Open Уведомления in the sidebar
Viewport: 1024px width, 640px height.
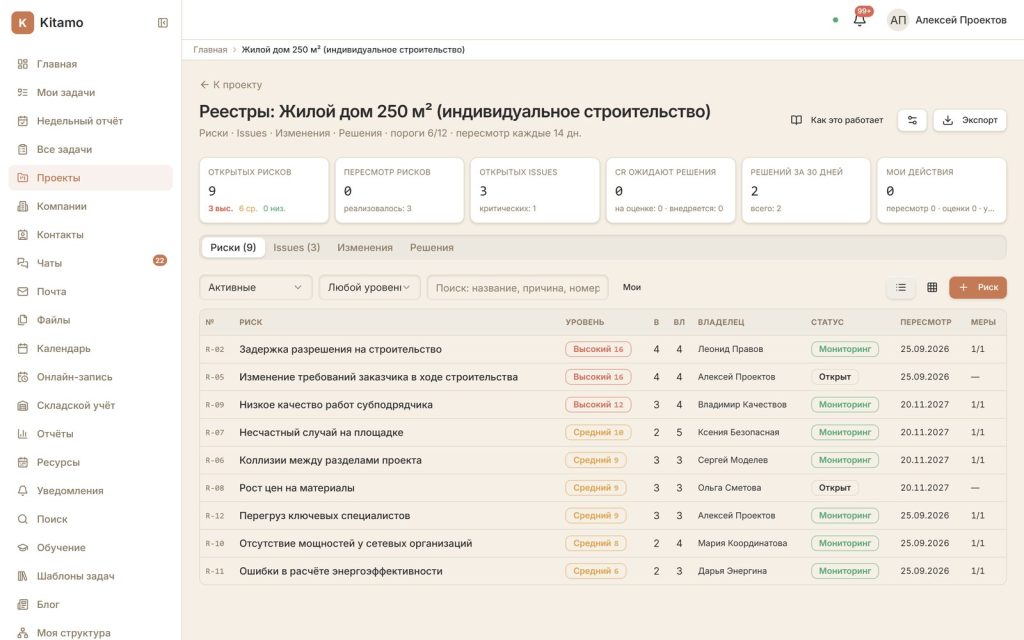[90, 490]
